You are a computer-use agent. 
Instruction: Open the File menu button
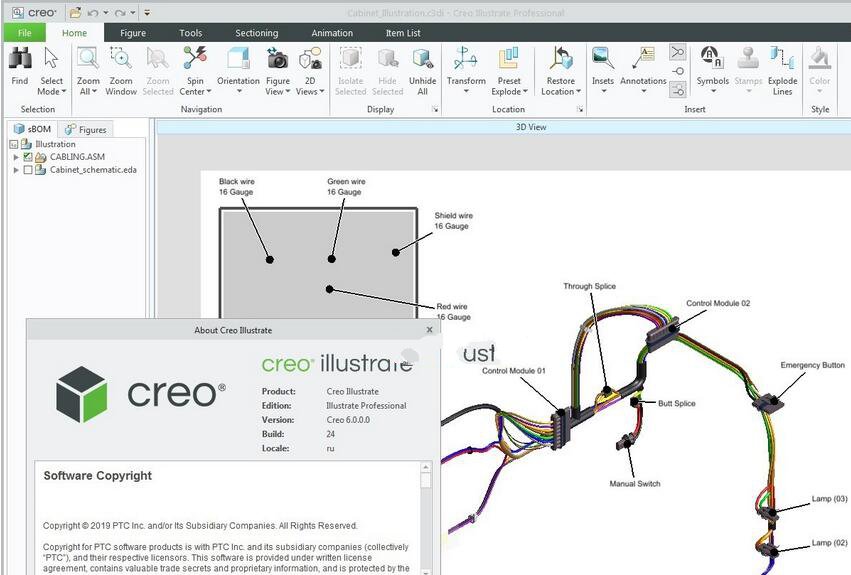pos(24,33)
